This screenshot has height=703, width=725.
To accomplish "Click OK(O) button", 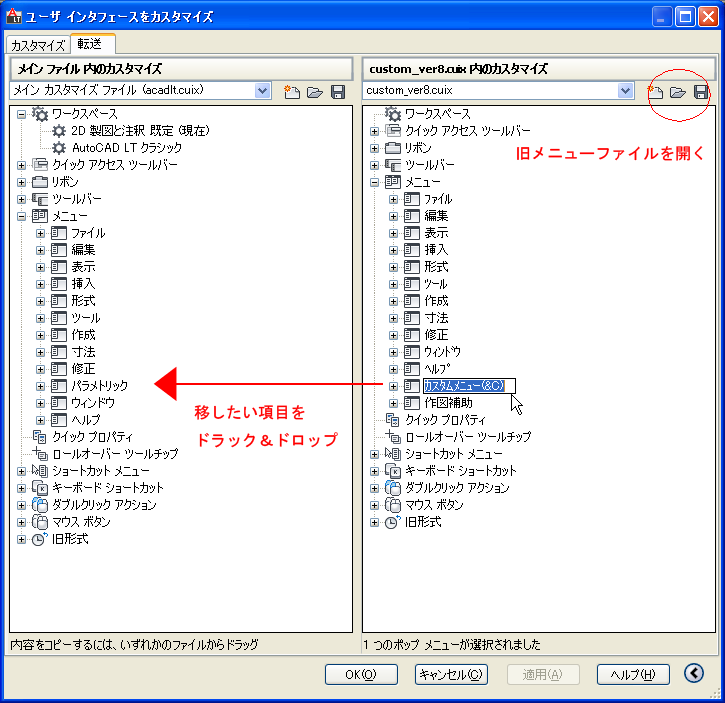I will pos(361,674).
